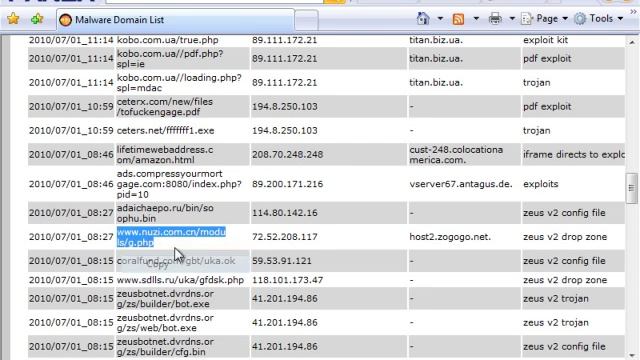Click the scrollbar down arrow
The width and height of the screenshot is (640, 360).
[x=632, y=355]
